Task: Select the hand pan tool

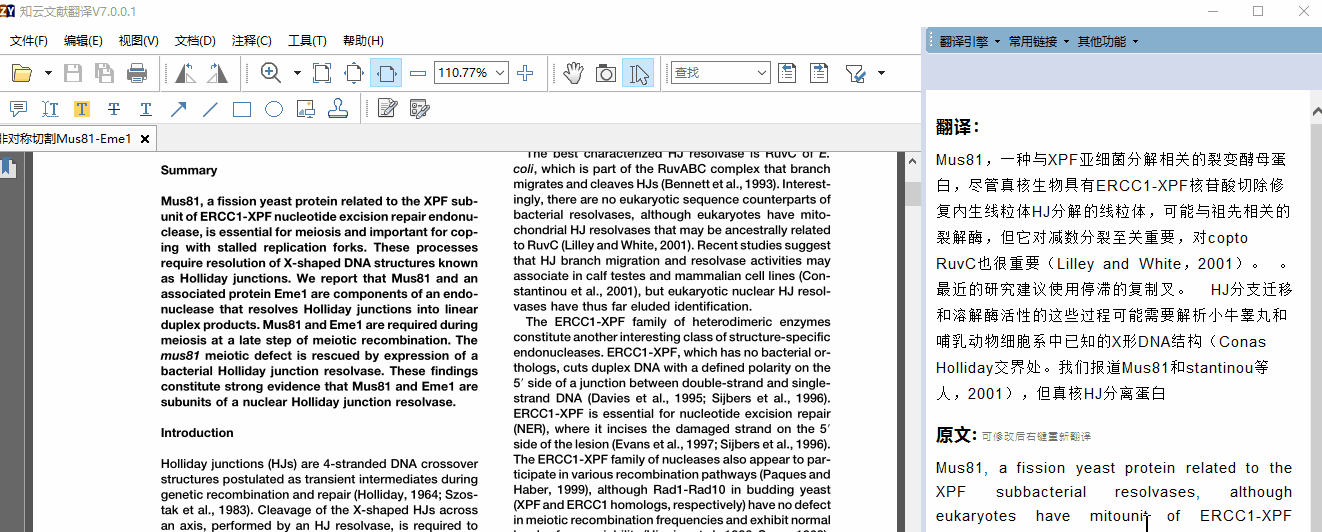Action: coord(573,73)
